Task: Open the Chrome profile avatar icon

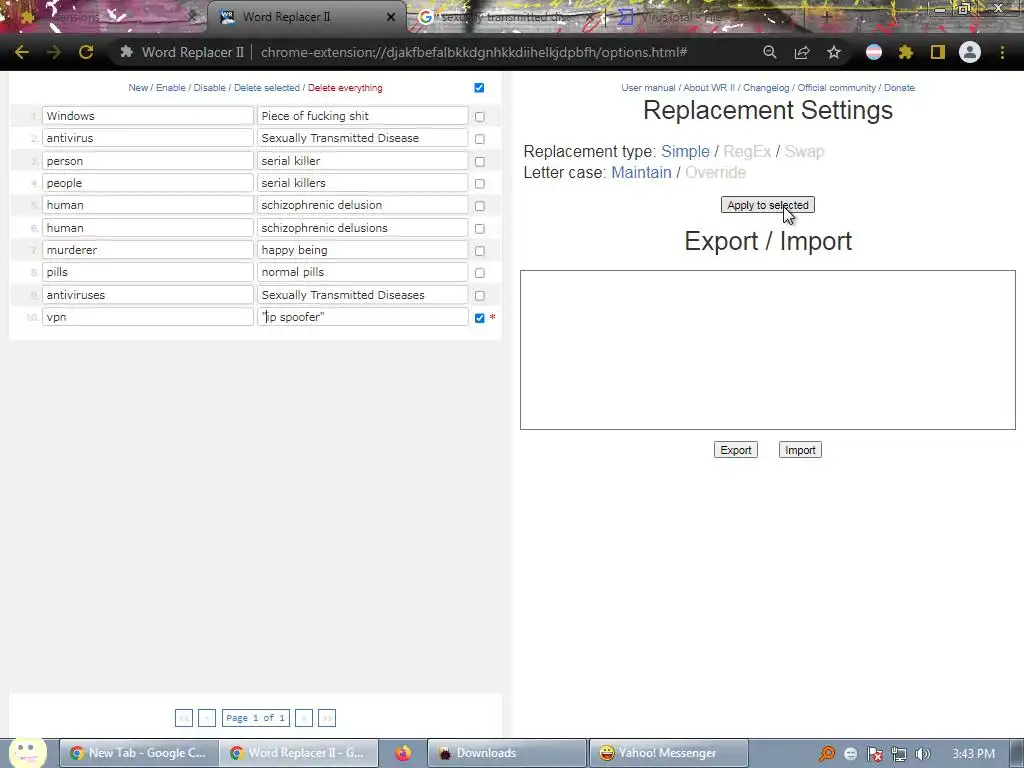Action: [970, 52]
